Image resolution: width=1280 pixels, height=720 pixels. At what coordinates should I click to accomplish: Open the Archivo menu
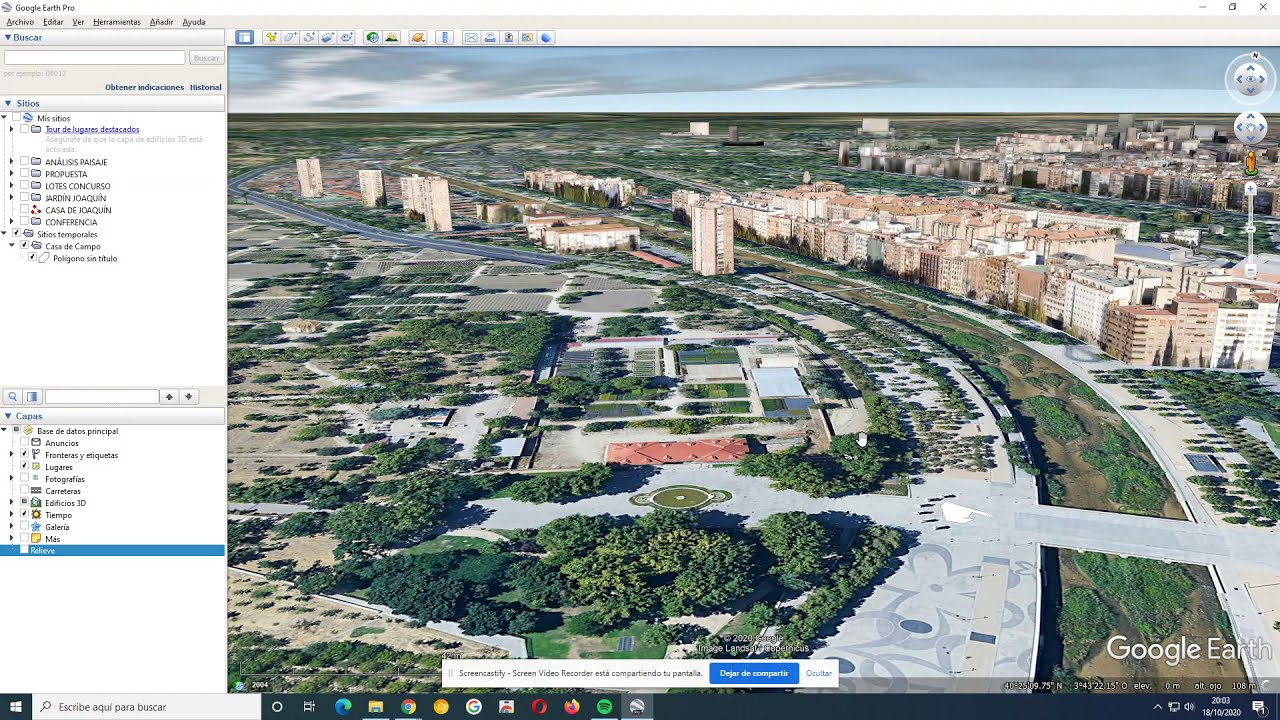pyautogui.click(x=20, y=22)
